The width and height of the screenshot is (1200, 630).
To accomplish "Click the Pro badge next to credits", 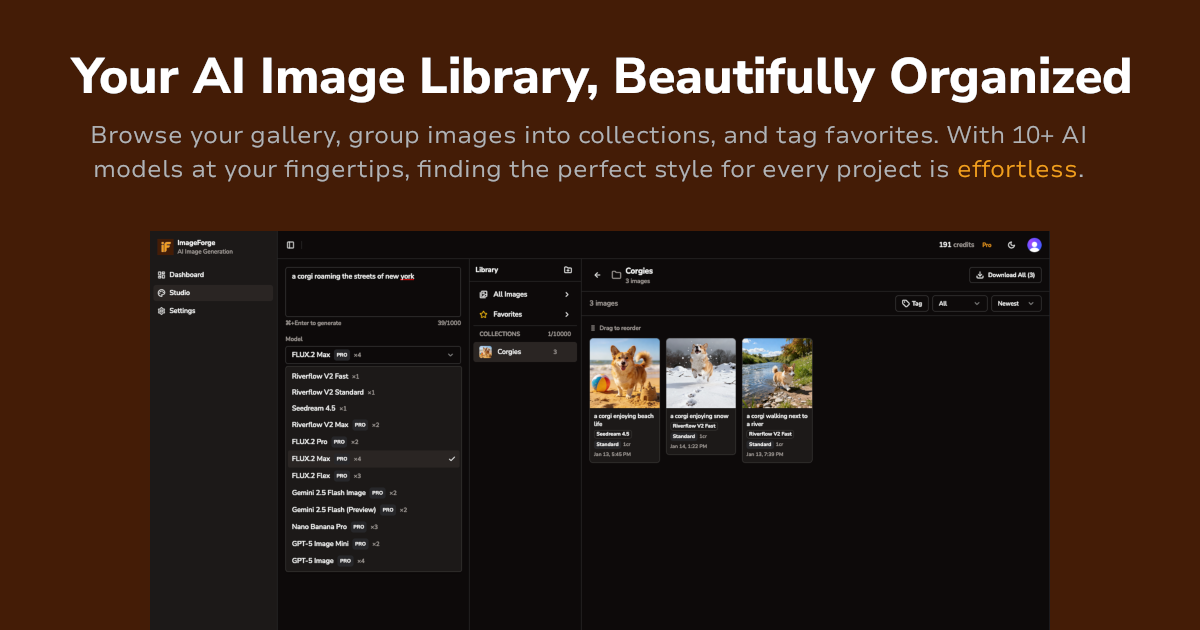I will 986,244.
